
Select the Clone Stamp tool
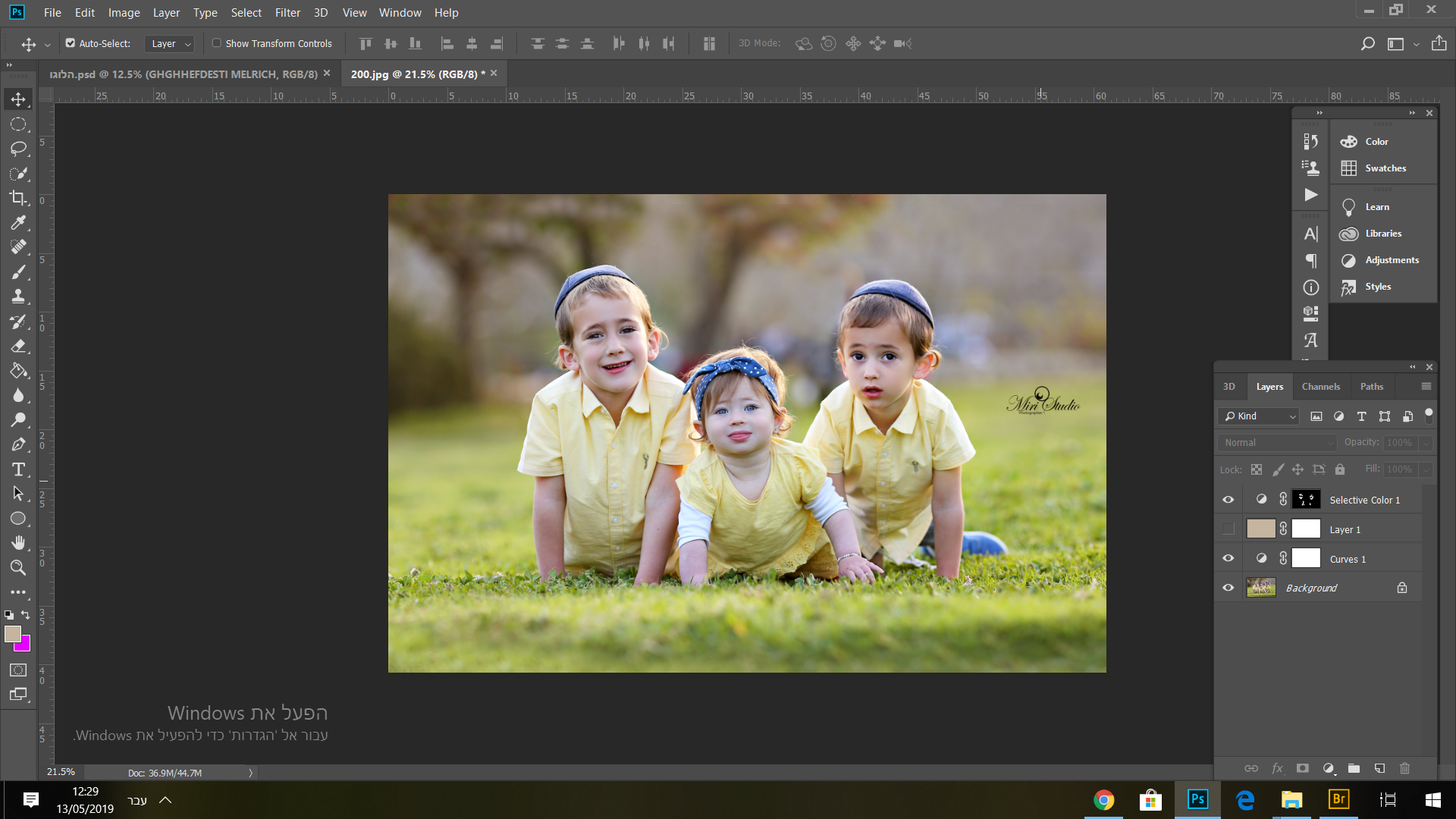pos(18,297)
